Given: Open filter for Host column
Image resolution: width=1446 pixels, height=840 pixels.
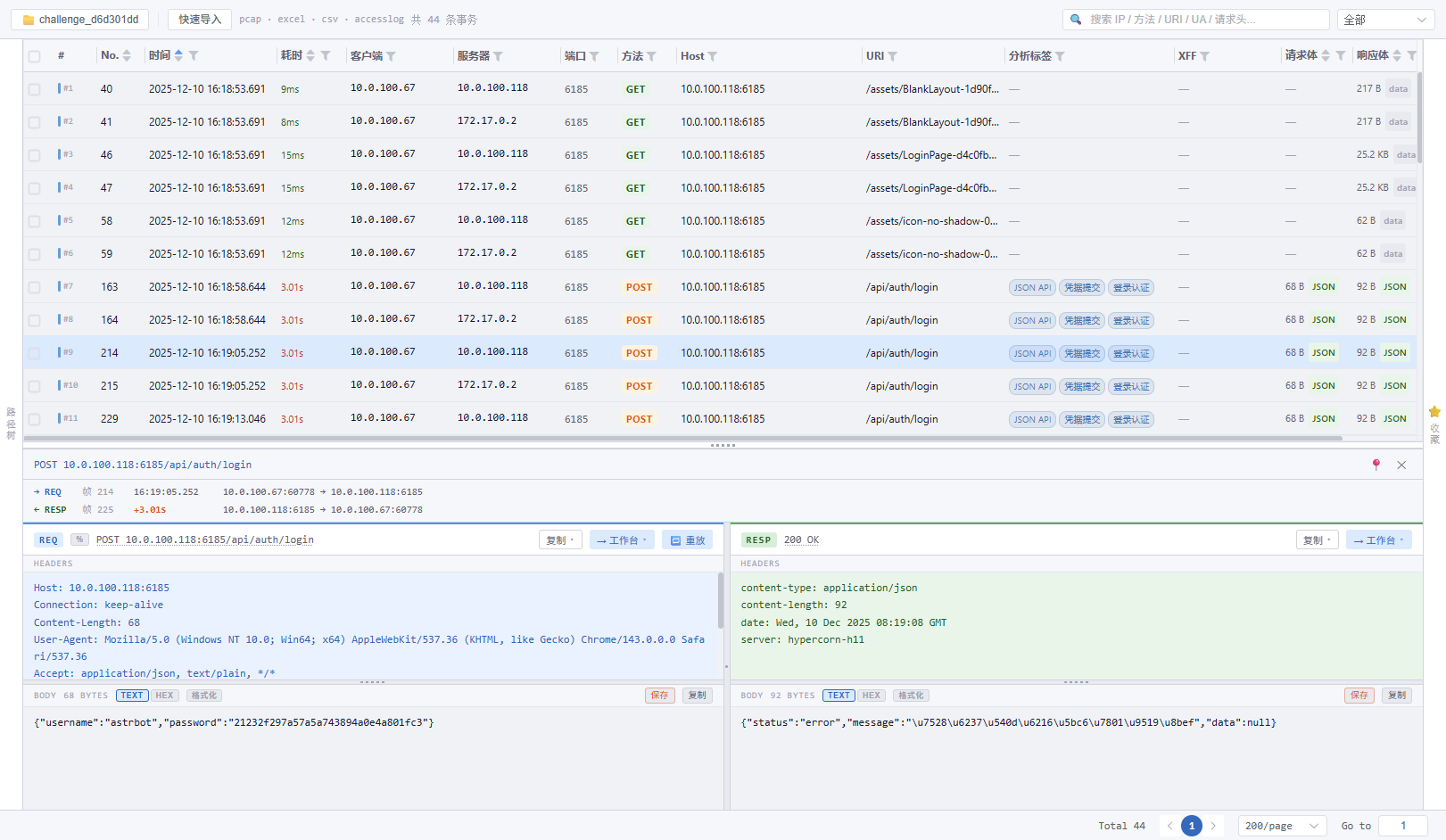Looking at the screenshot, I should [712, 56].
